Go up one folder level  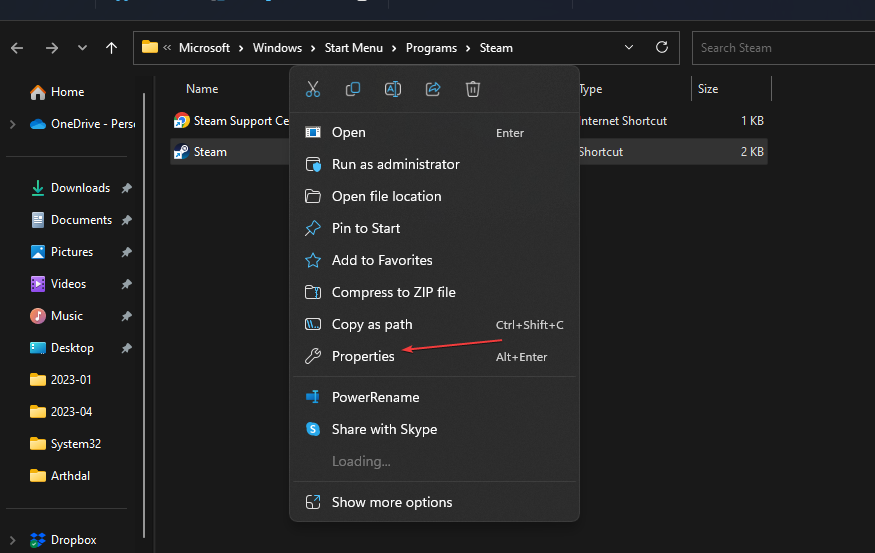click(x=111, y=48)
